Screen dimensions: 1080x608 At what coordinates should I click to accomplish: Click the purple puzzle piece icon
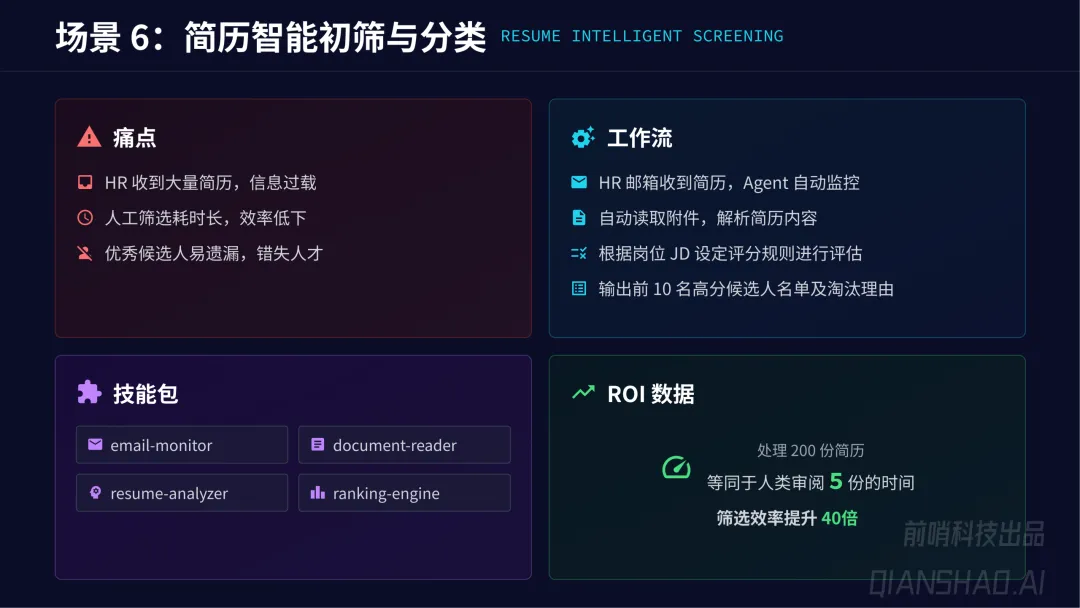(89, 393)
